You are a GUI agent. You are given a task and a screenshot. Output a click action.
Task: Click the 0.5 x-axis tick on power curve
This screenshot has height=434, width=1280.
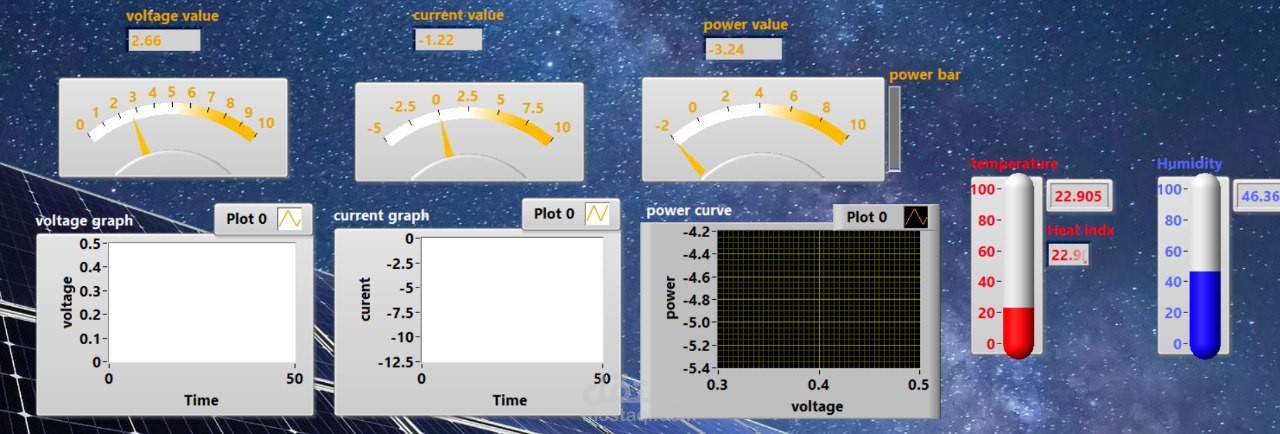tap(919, 384)
